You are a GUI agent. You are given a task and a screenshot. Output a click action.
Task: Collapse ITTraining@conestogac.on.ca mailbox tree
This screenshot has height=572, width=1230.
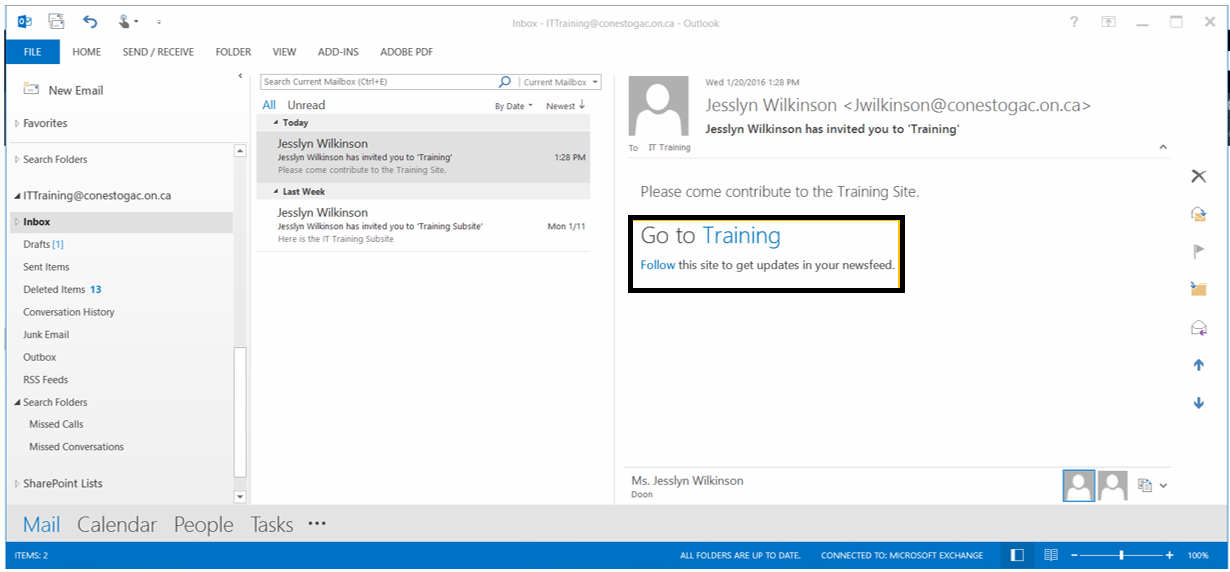tap(17, 196)
